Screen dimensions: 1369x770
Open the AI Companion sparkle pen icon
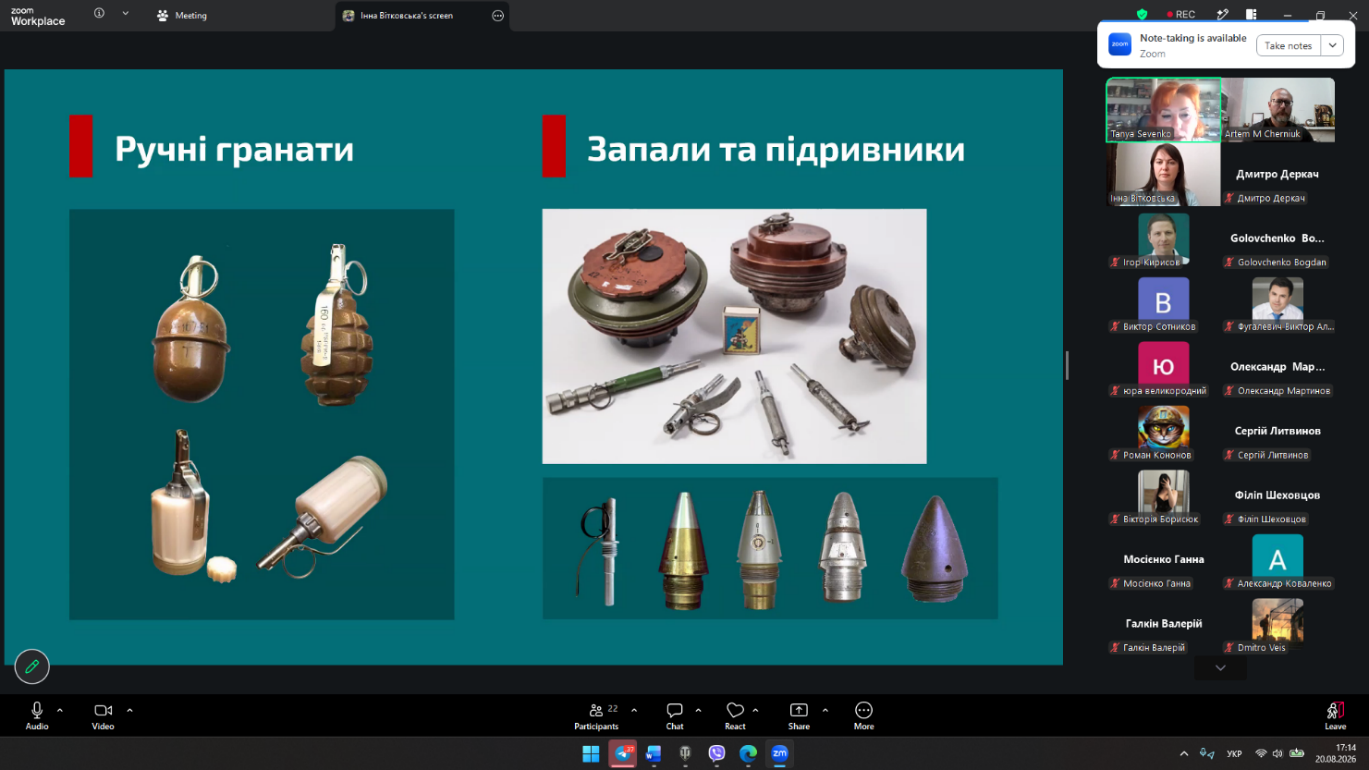1222,14
